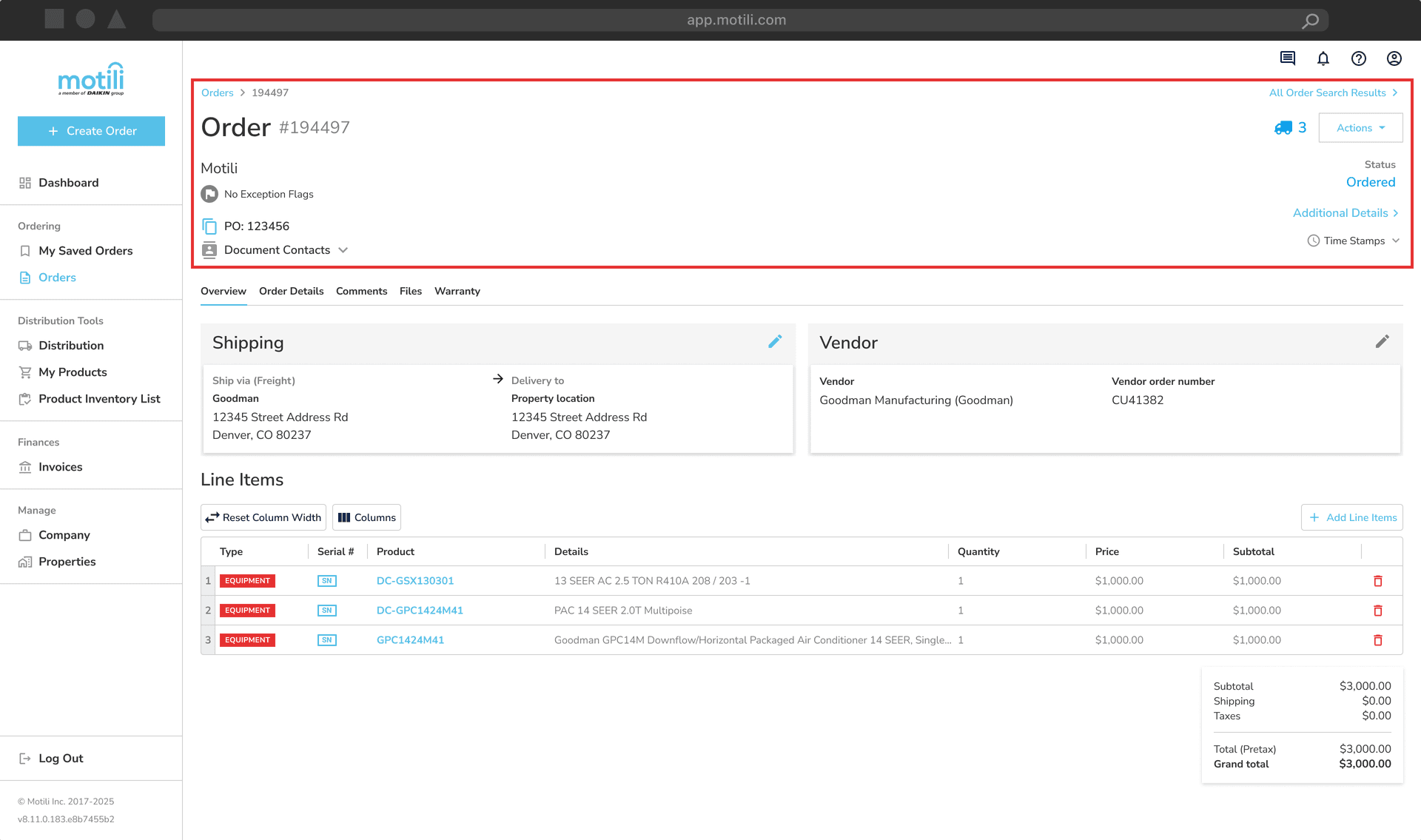This screenshot has width=1421, height=840.
Task: Open the user account profile icon
Action: (1394, 58)
